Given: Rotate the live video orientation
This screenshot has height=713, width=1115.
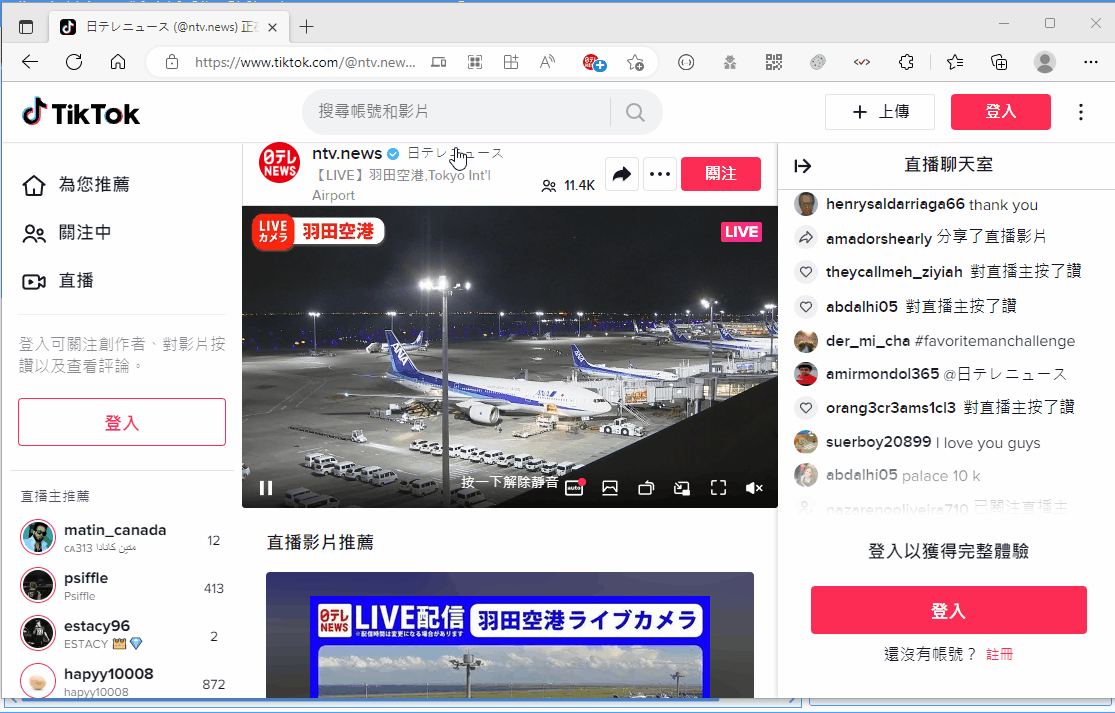Looking at the screenshot, I should [646, 488].
